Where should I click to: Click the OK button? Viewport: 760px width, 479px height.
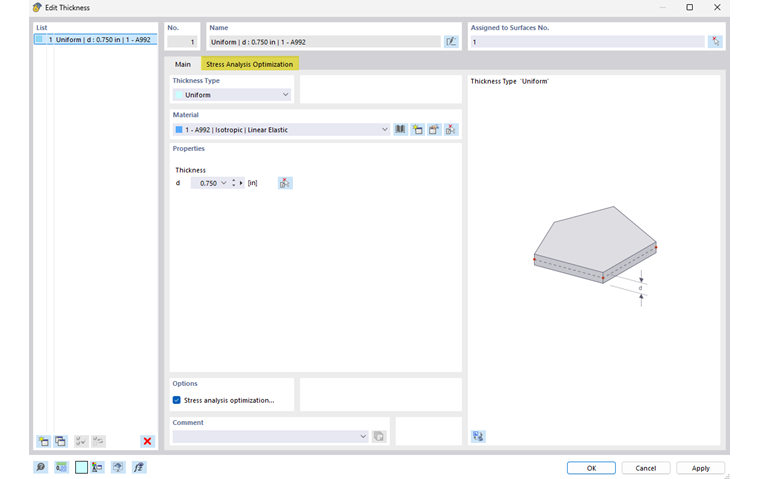pos(591,468)
